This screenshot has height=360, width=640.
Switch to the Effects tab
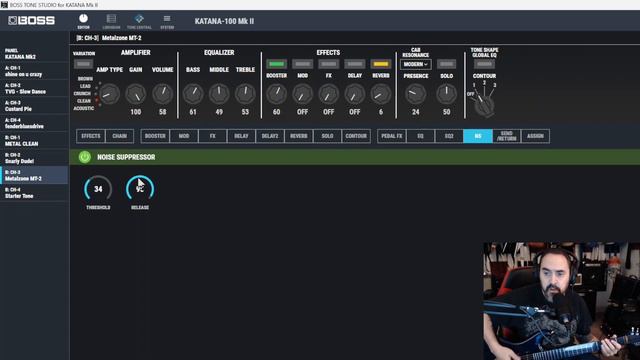tap(91, 136)
